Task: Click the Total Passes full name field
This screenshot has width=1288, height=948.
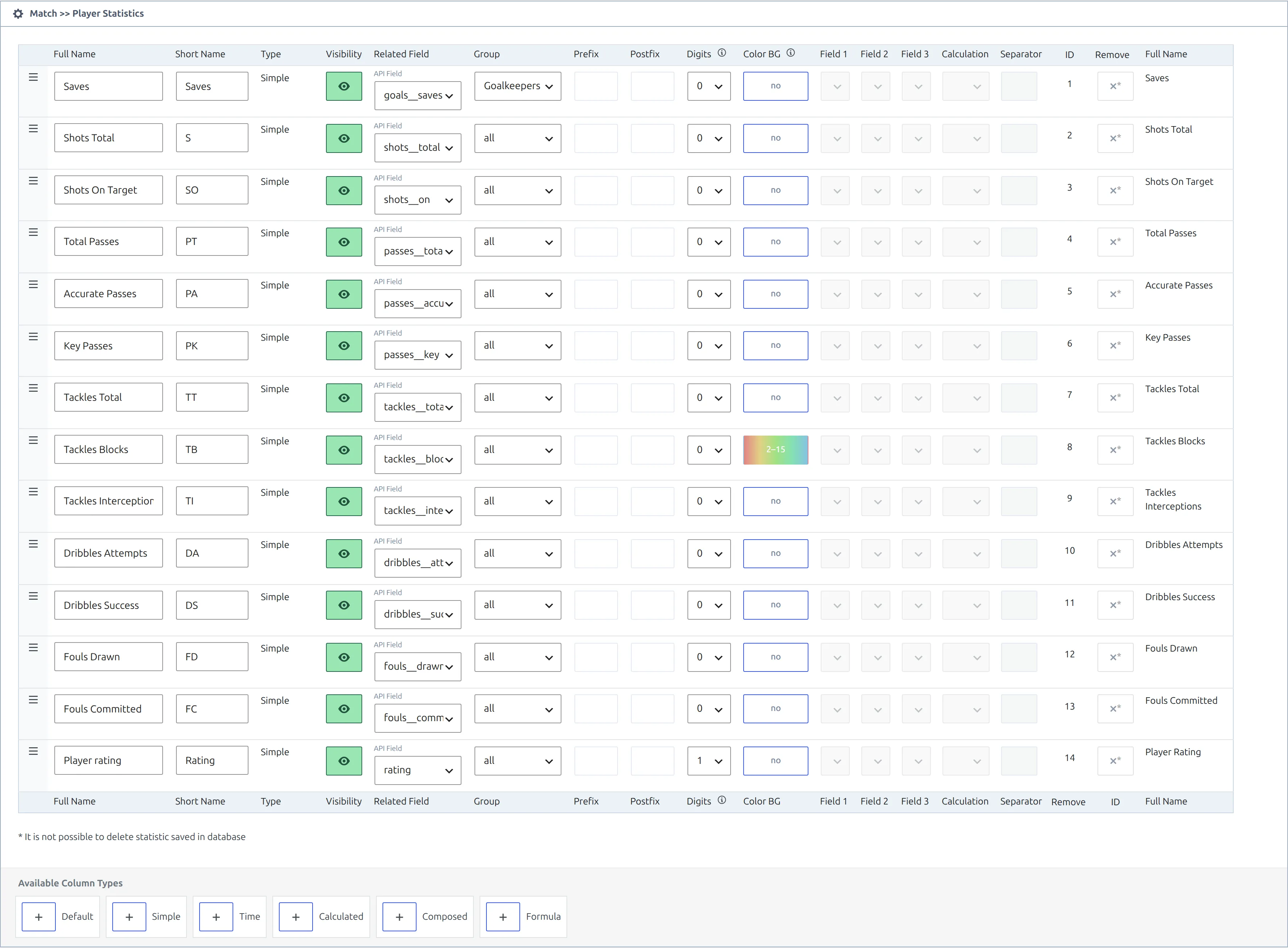Action: click(x=108, y=242)
